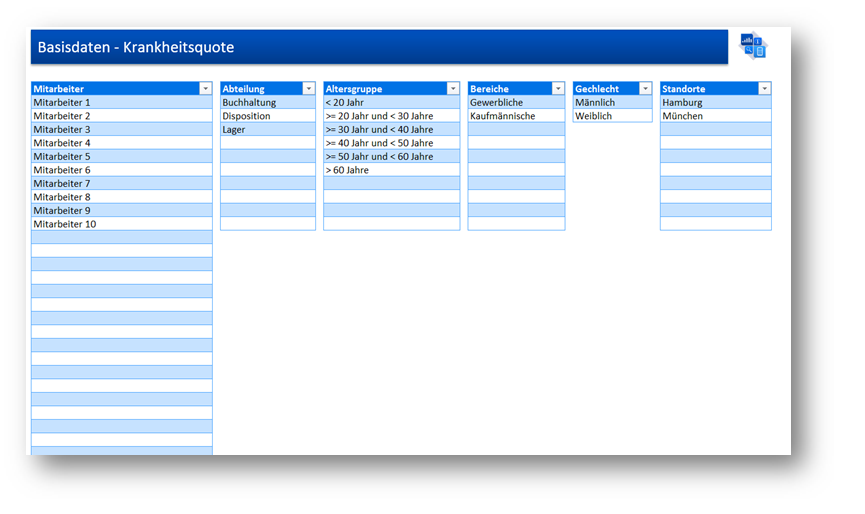Click the '> 60 Jahre' cell
The width and height of the screenshot is (865, 514).
(391, 170)
